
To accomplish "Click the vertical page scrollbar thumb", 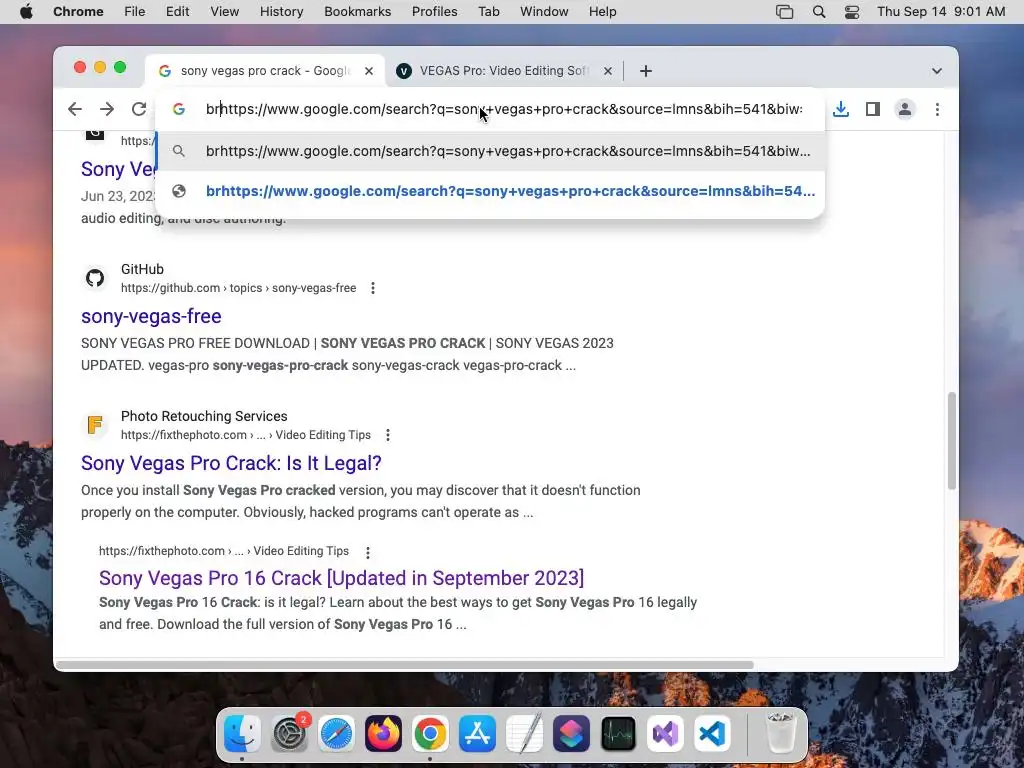I will (x=952, y=441).
